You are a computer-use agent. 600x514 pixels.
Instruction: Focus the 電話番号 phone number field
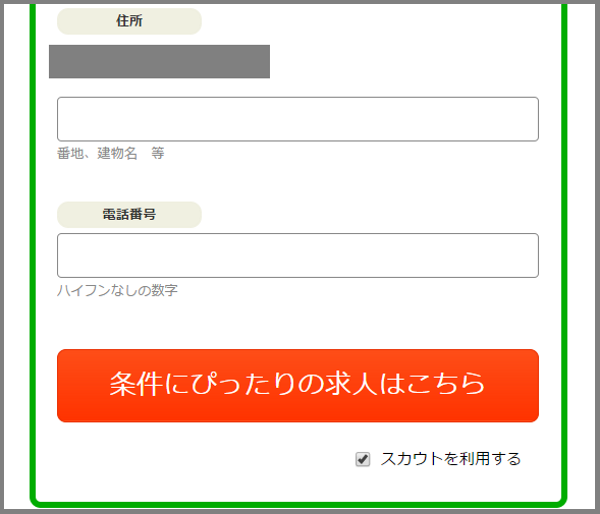297,255
